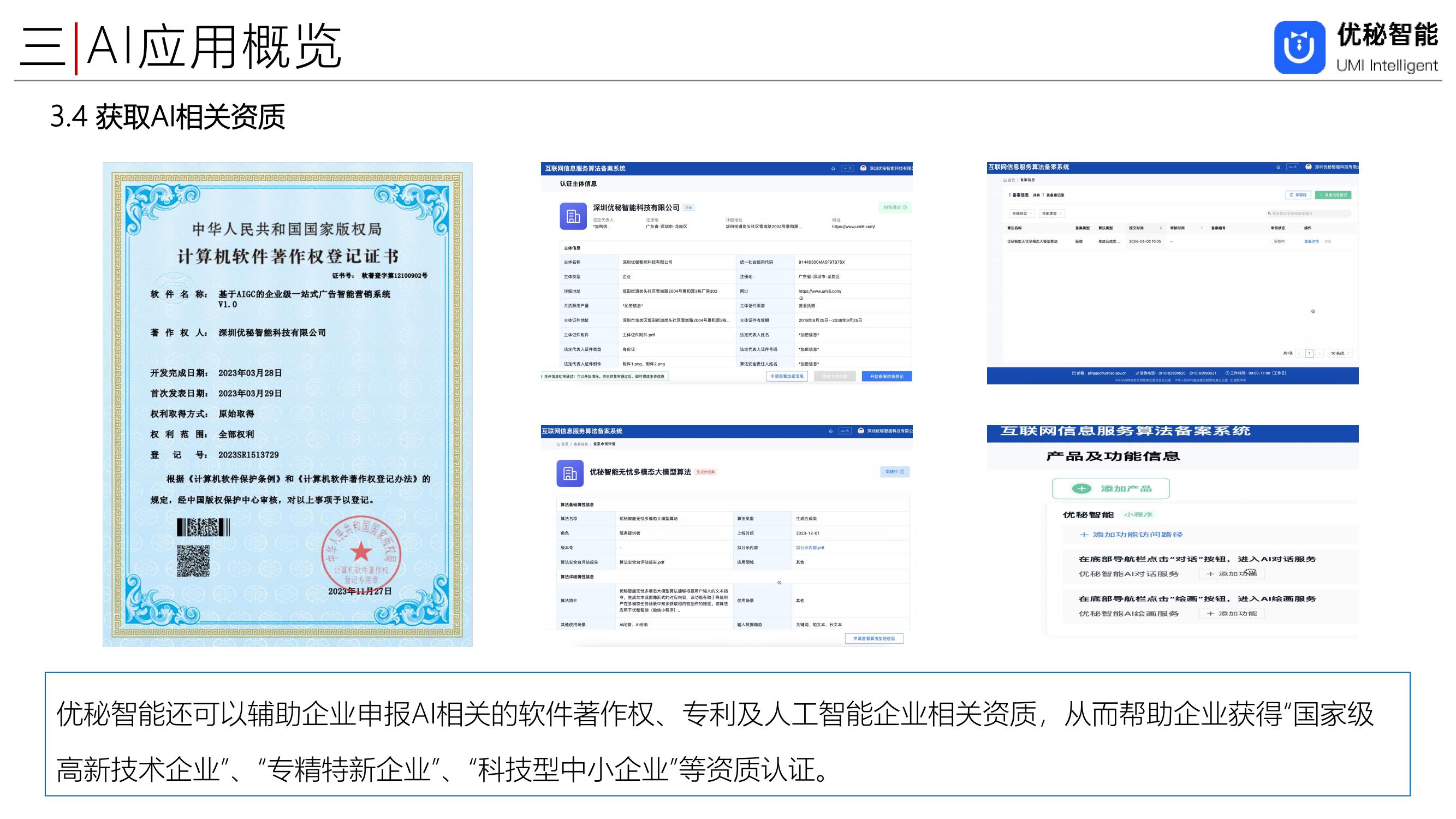Click the 3.4 获取AI相关资质 subtitle
The width and height of the screenshot is (1456, 819).
167,117
